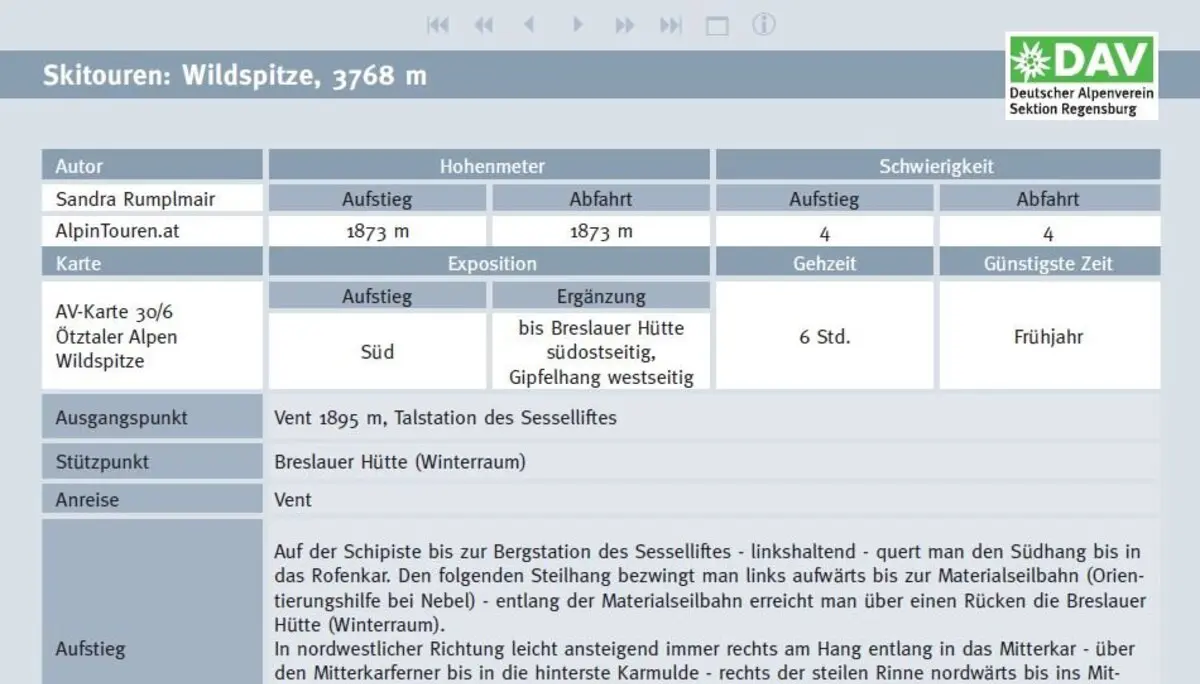Screen dimensions: 1200x684
Task: Go to the next page
Action: (x=577, y=25)
